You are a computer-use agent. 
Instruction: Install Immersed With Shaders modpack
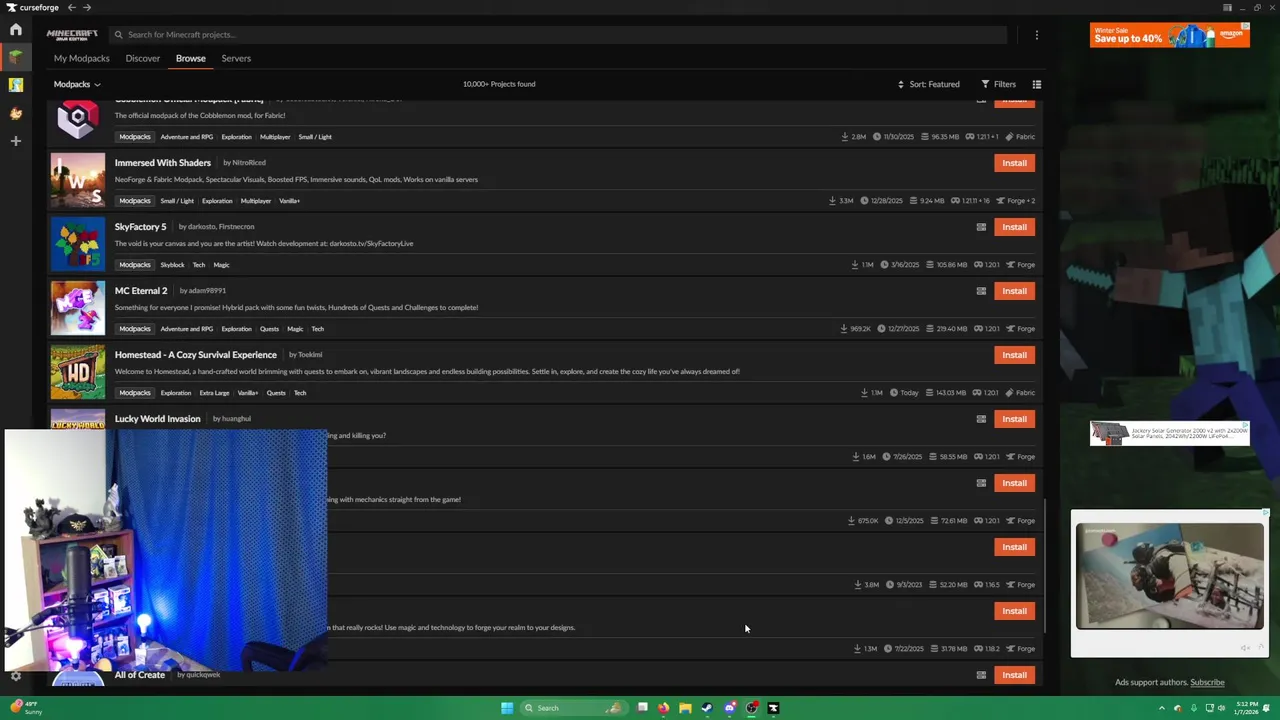click(1014, 163)
